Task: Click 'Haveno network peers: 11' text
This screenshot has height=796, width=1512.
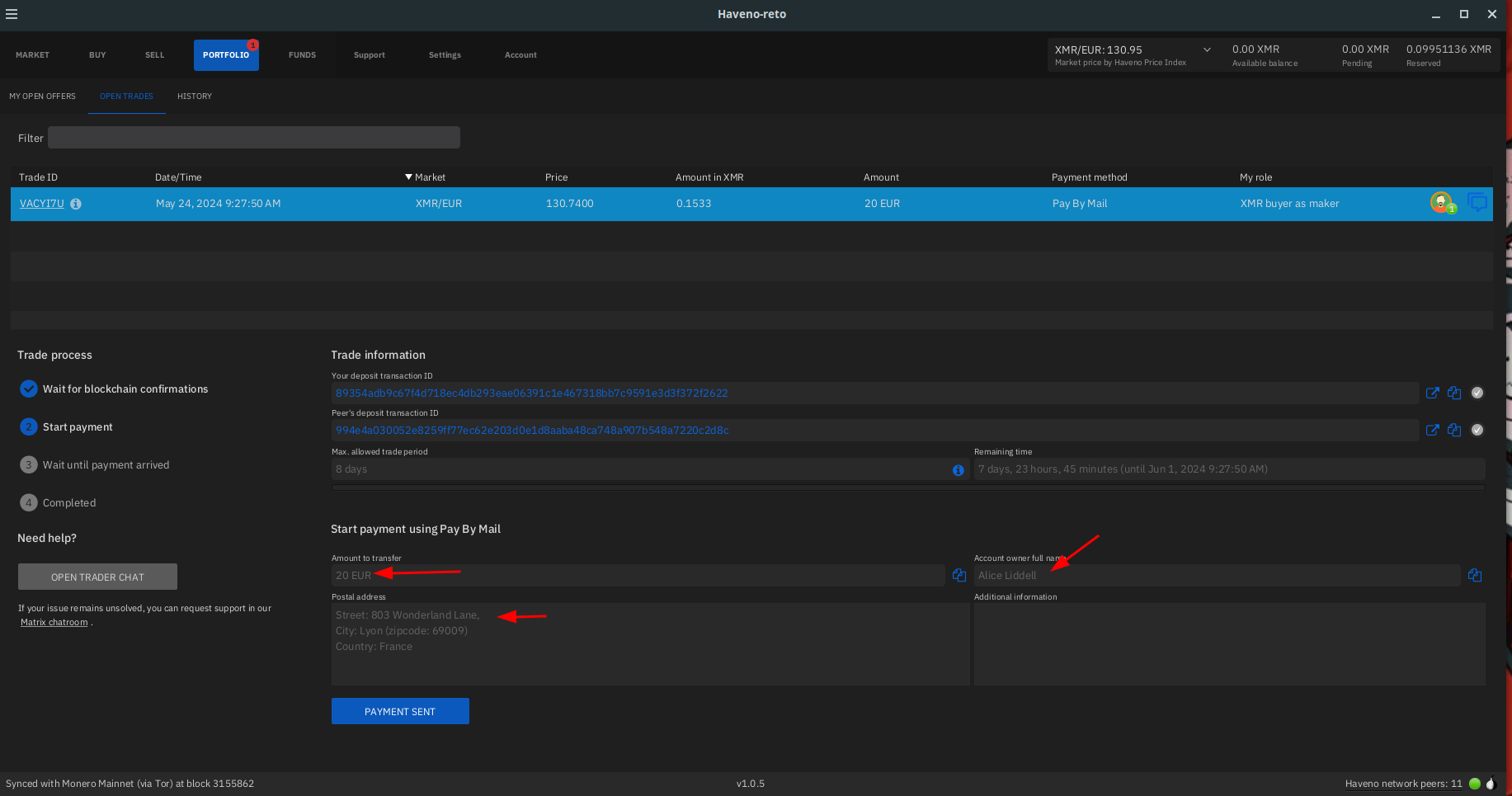Action: pyautogui.click(x=1403, y=784)
